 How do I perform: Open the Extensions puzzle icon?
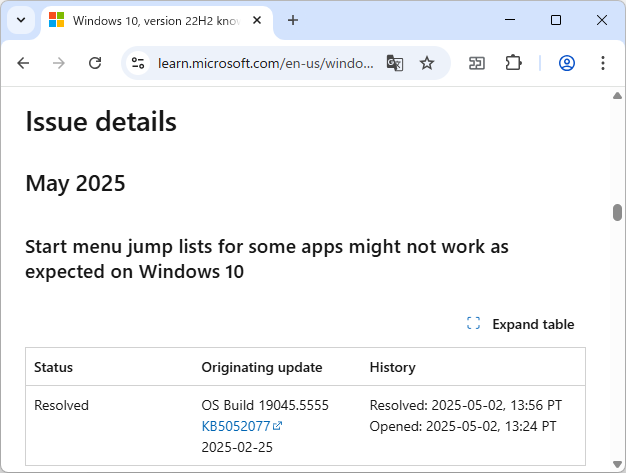click(x=513, y=63)
